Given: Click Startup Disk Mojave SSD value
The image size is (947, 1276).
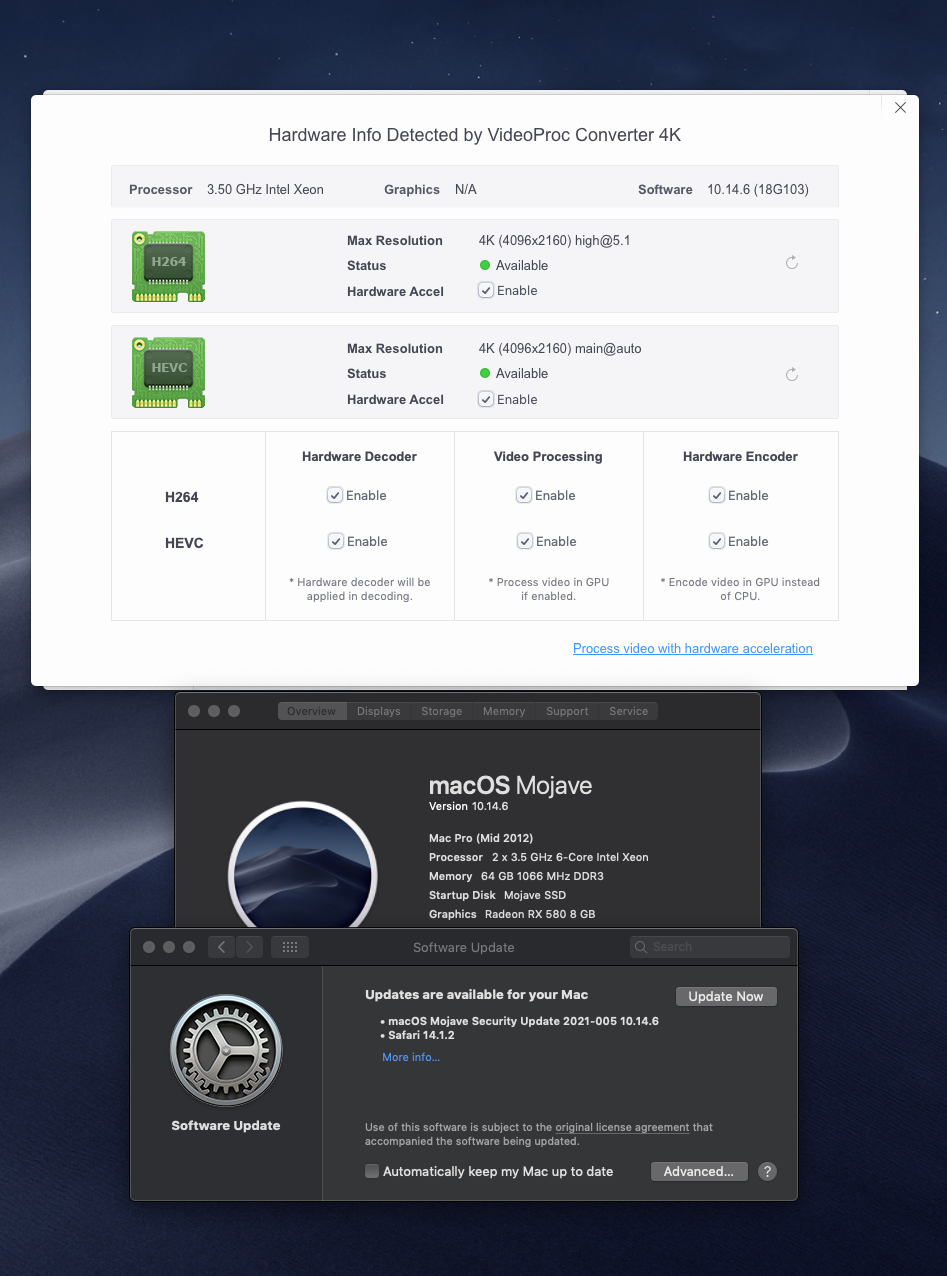Looking at the screenshot, I should pos(536,895).
